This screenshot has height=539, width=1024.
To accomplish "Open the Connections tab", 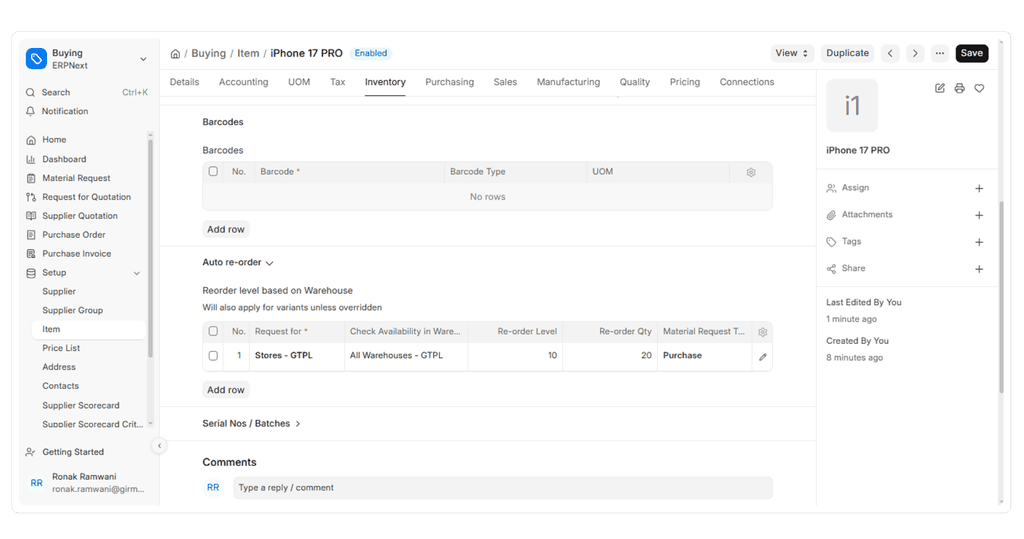I will coord(747,82).
